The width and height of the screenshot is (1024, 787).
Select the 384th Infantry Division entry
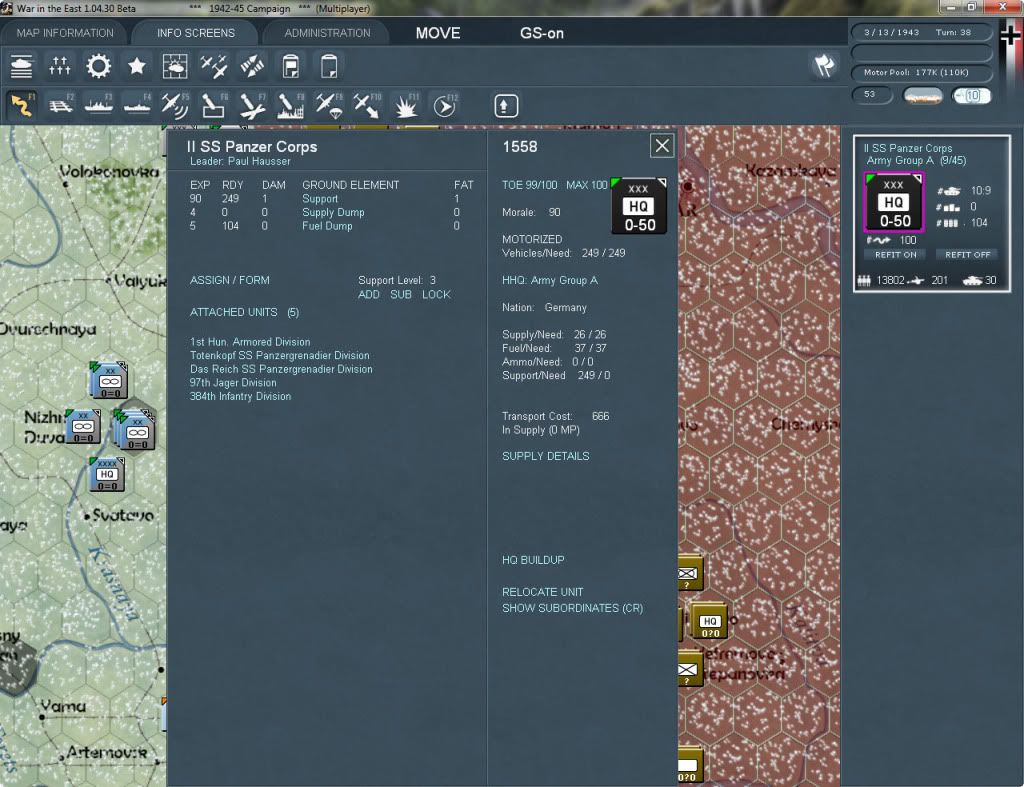[240, 396]
